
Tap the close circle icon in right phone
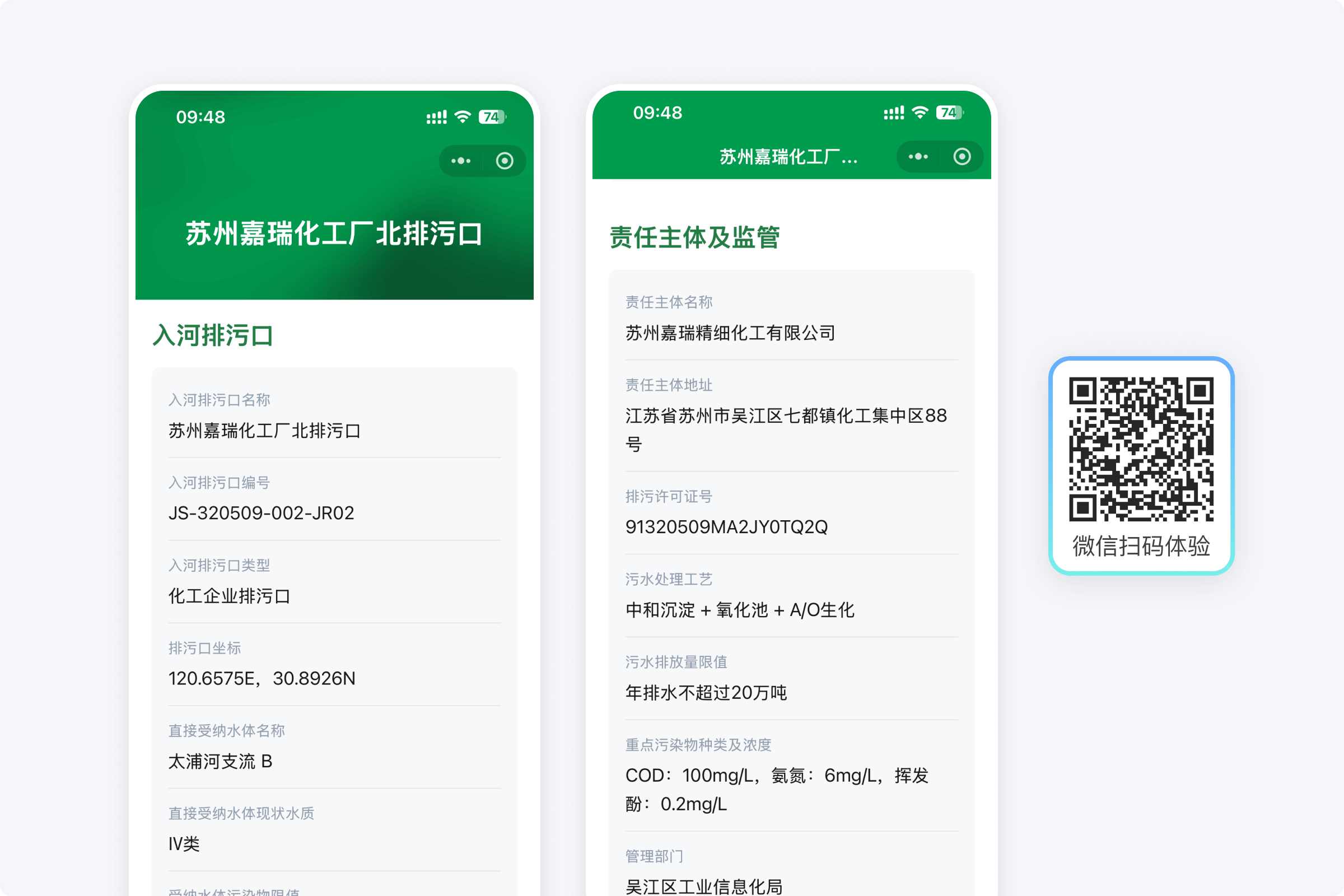[962, 157]
